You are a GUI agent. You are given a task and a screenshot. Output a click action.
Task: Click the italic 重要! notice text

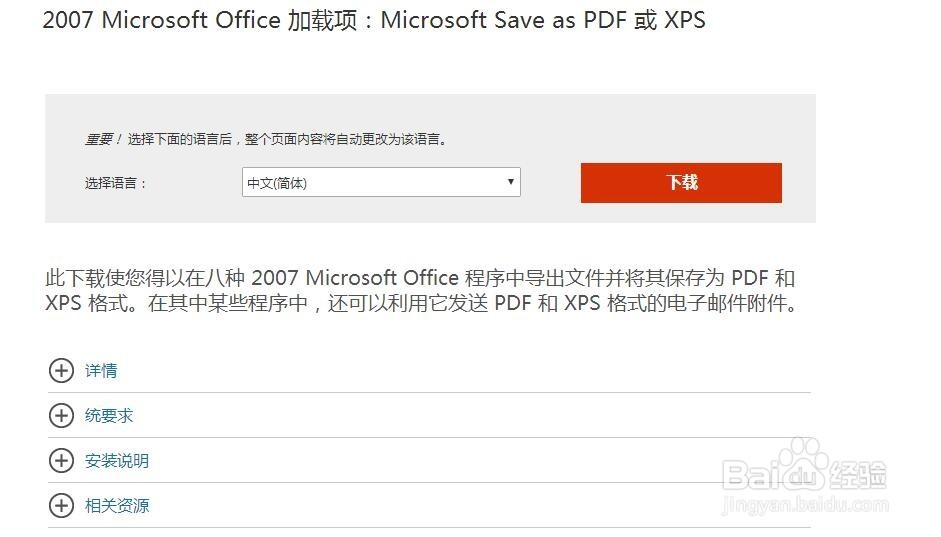pyautogui.click(x=103, y=140)
